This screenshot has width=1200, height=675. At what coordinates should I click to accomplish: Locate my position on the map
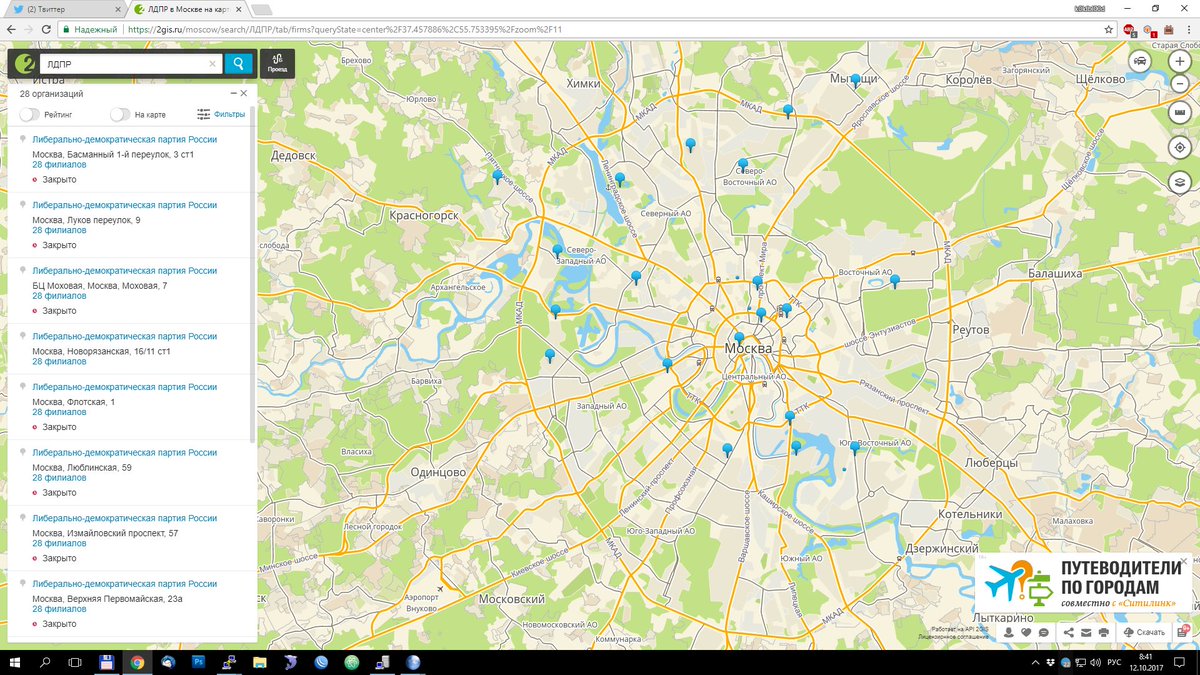coord(1181,147)
